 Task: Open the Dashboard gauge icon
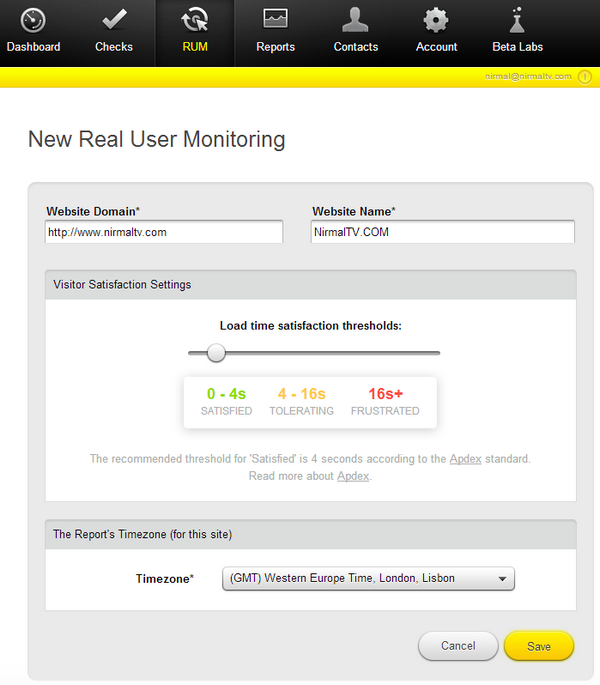[33, 20]
